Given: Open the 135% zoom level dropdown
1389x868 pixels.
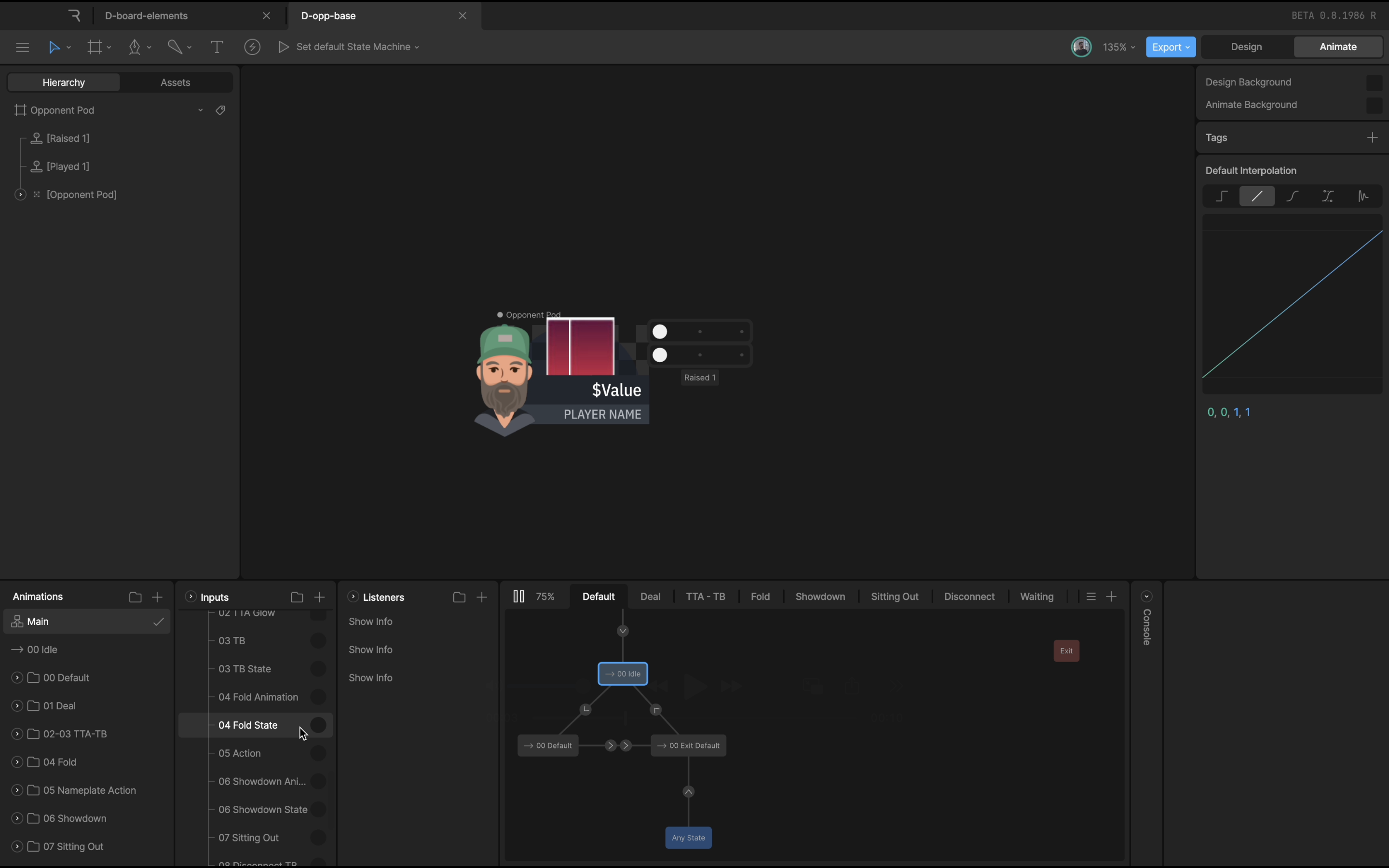Looking at the screenshot, I should pos(1118,47).
